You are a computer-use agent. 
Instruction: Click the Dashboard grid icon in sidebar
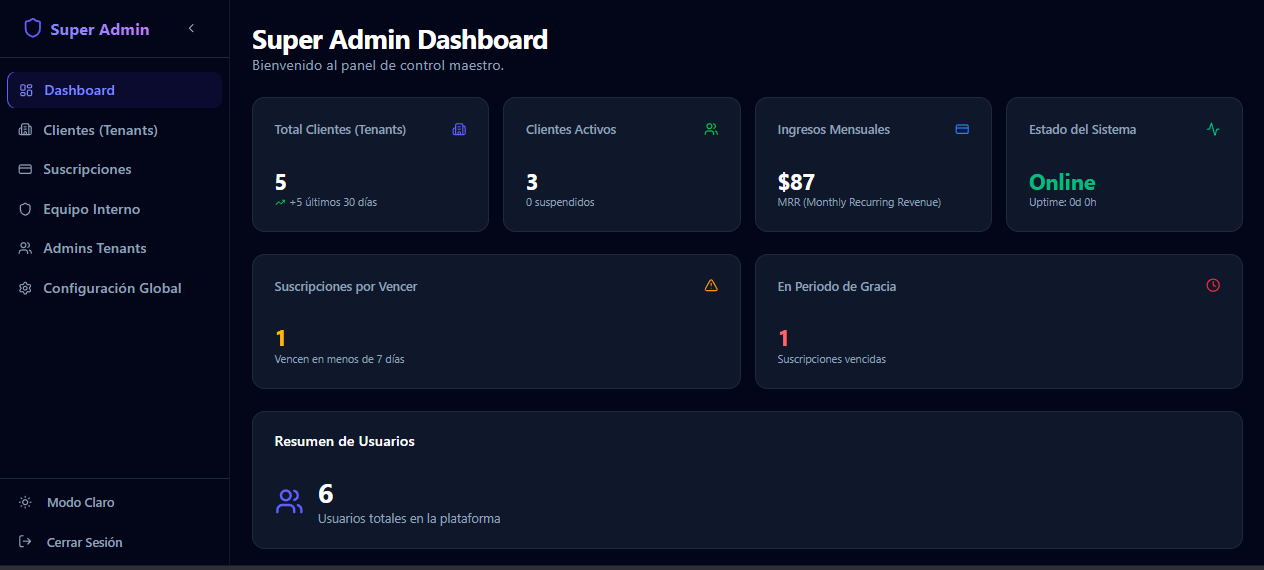pyautogui.click(x=26, y=90)
